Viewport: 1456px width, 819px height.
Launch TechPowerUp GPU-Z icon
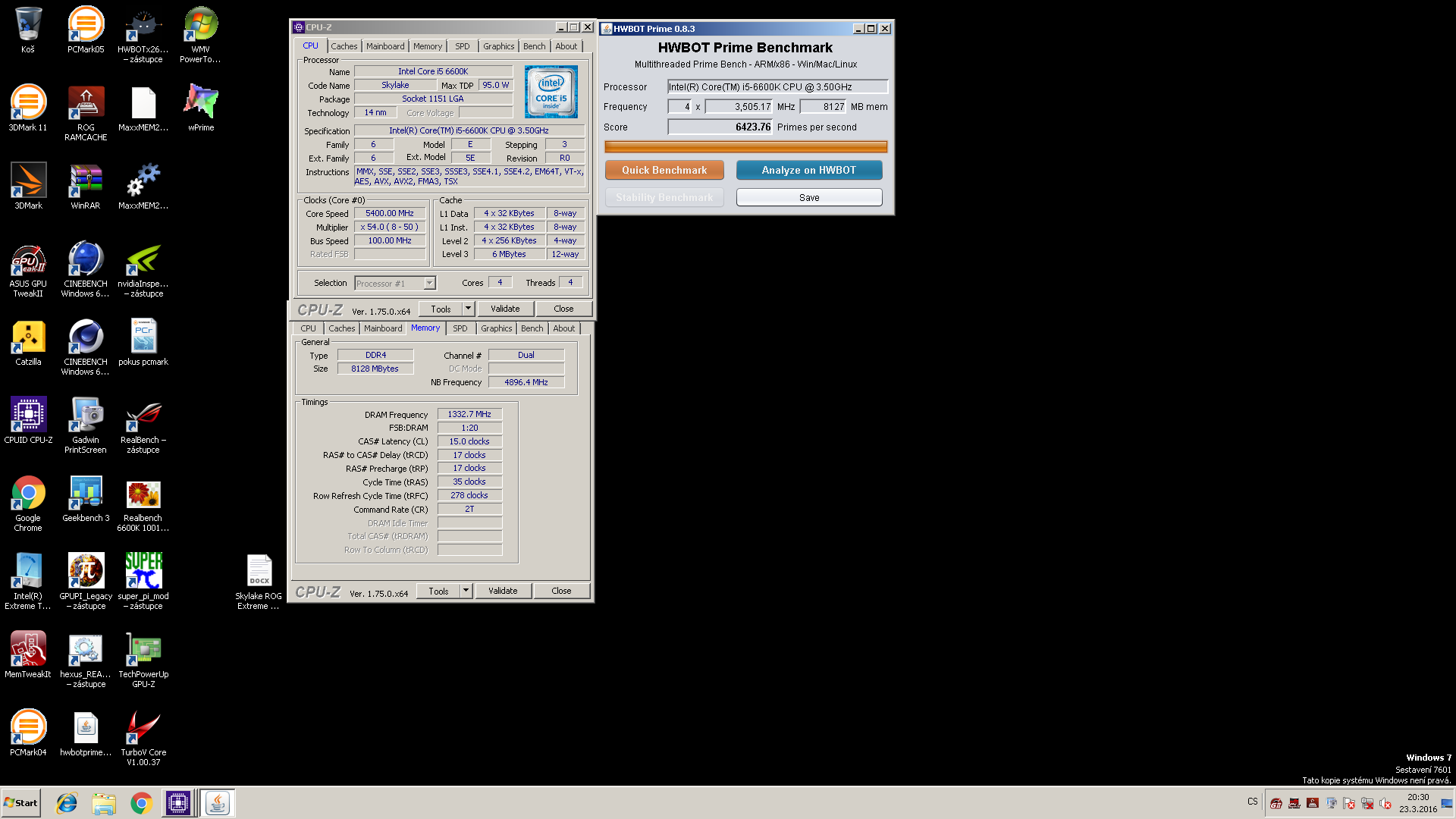143,660
